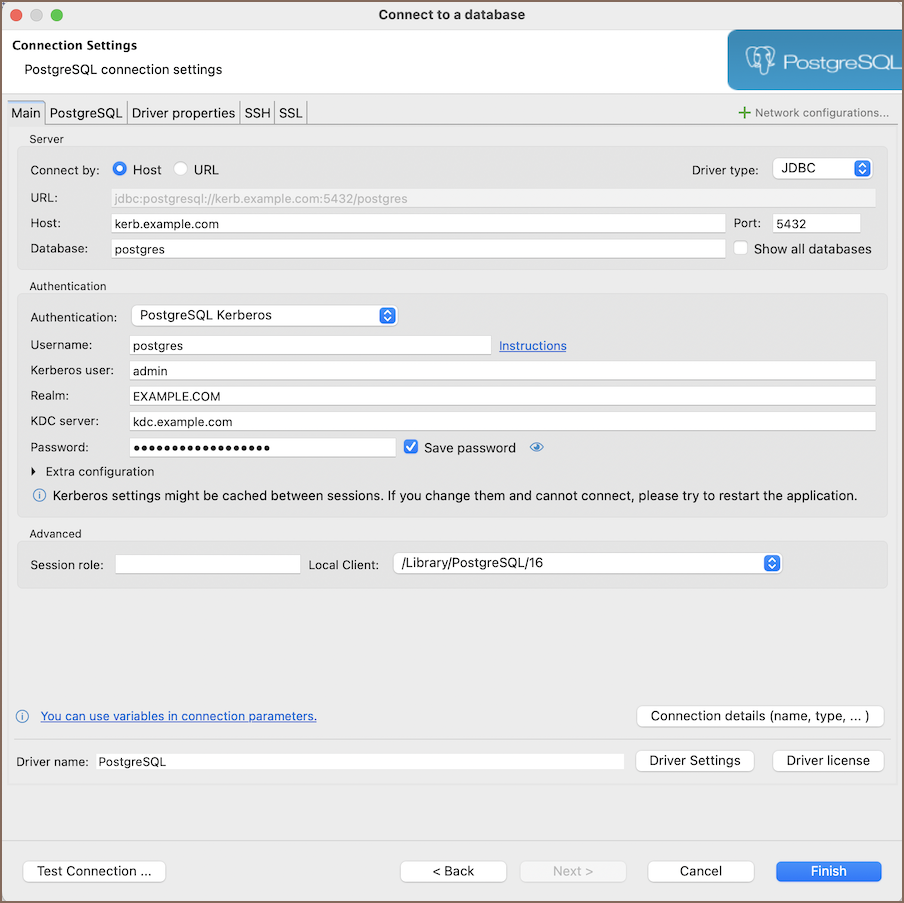Open the Kerberos Instructions link

click(x=532, y=346)
